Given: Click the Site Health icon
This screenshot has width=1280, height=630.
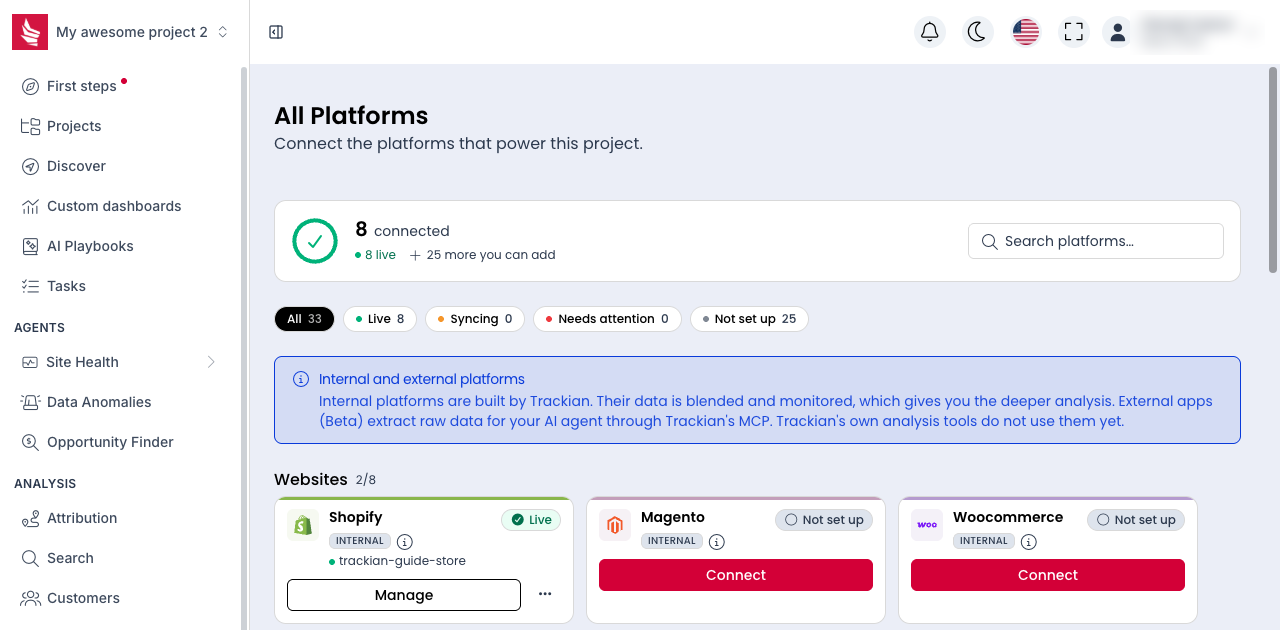Looking at the screenshot, I should point(28,362).
